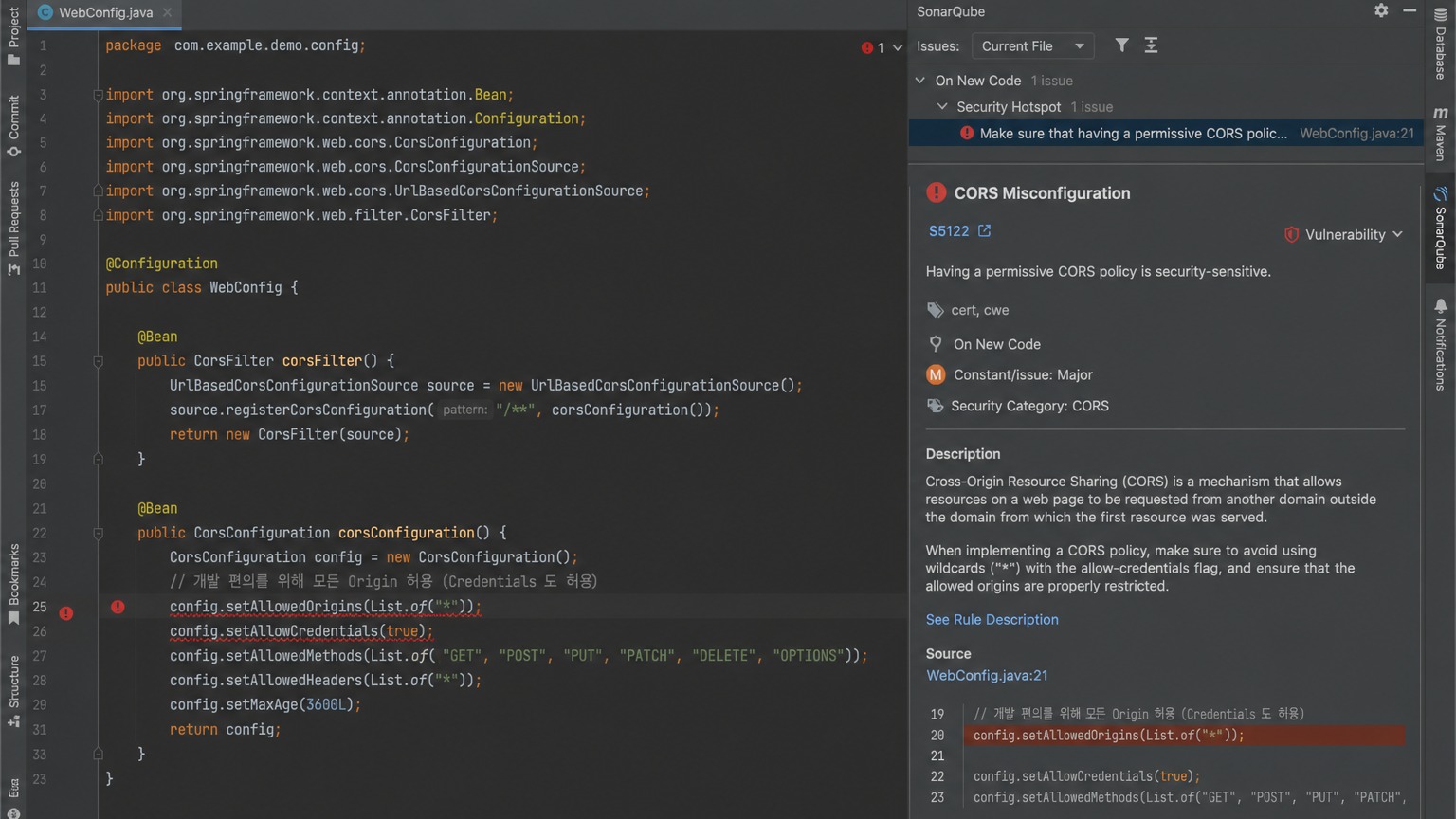Click the setAllowedHeaders line in the editor

pyautogui.click(x=325, y=681)
